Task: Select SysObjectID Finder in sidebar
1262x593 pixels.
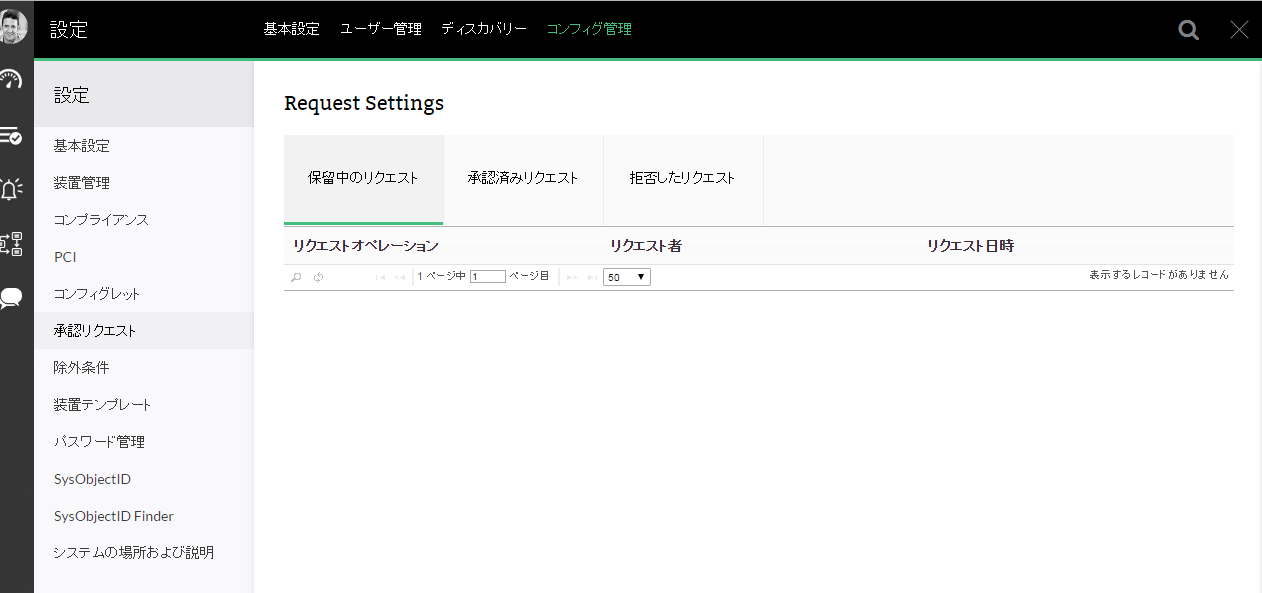Action: (144, 516)
